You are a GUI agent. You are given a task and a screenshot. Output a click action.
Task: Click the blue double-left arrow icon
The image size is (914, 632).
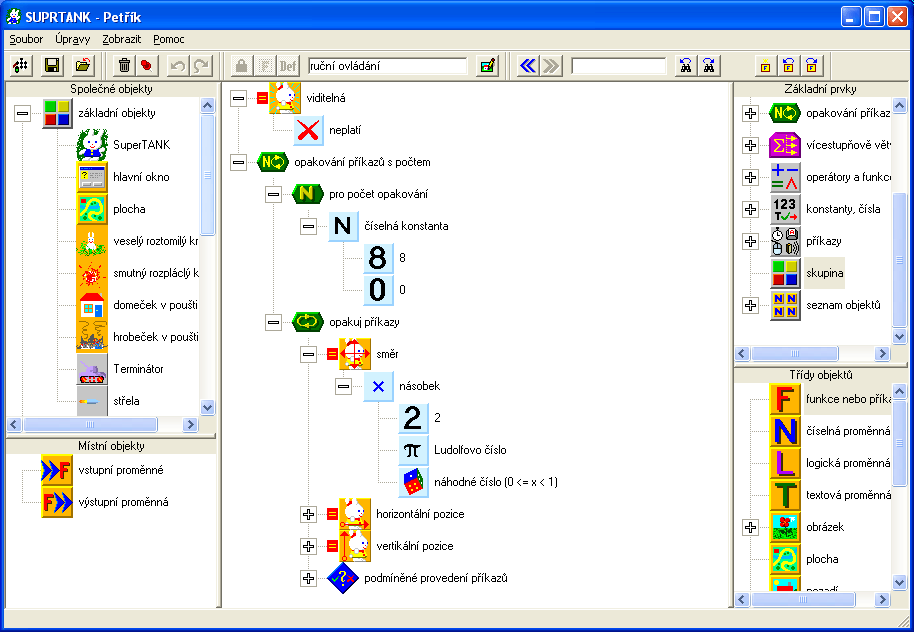(x=527, y=66)
